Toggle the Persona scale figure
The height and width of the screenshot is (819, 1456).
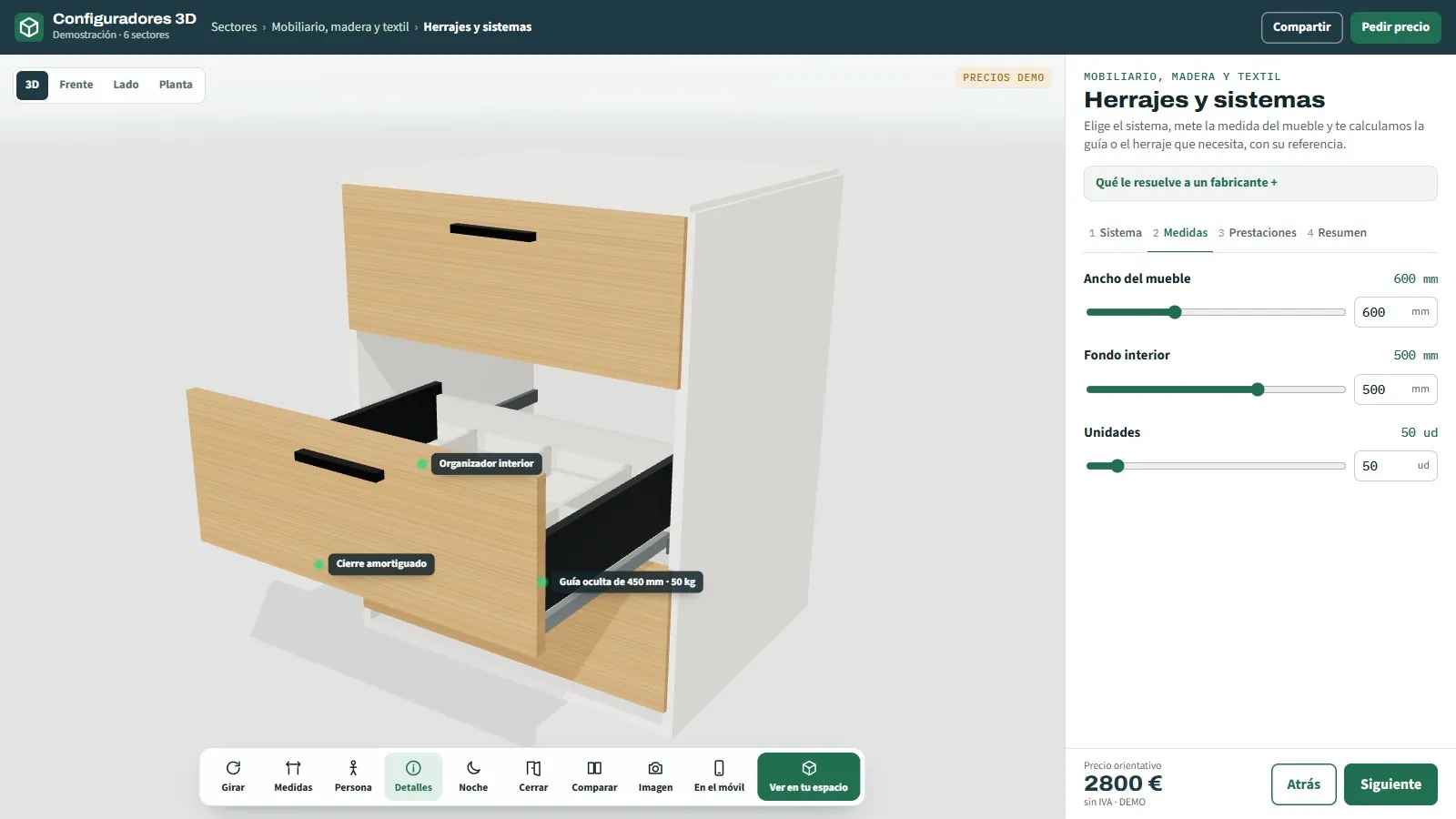point(353,776)
